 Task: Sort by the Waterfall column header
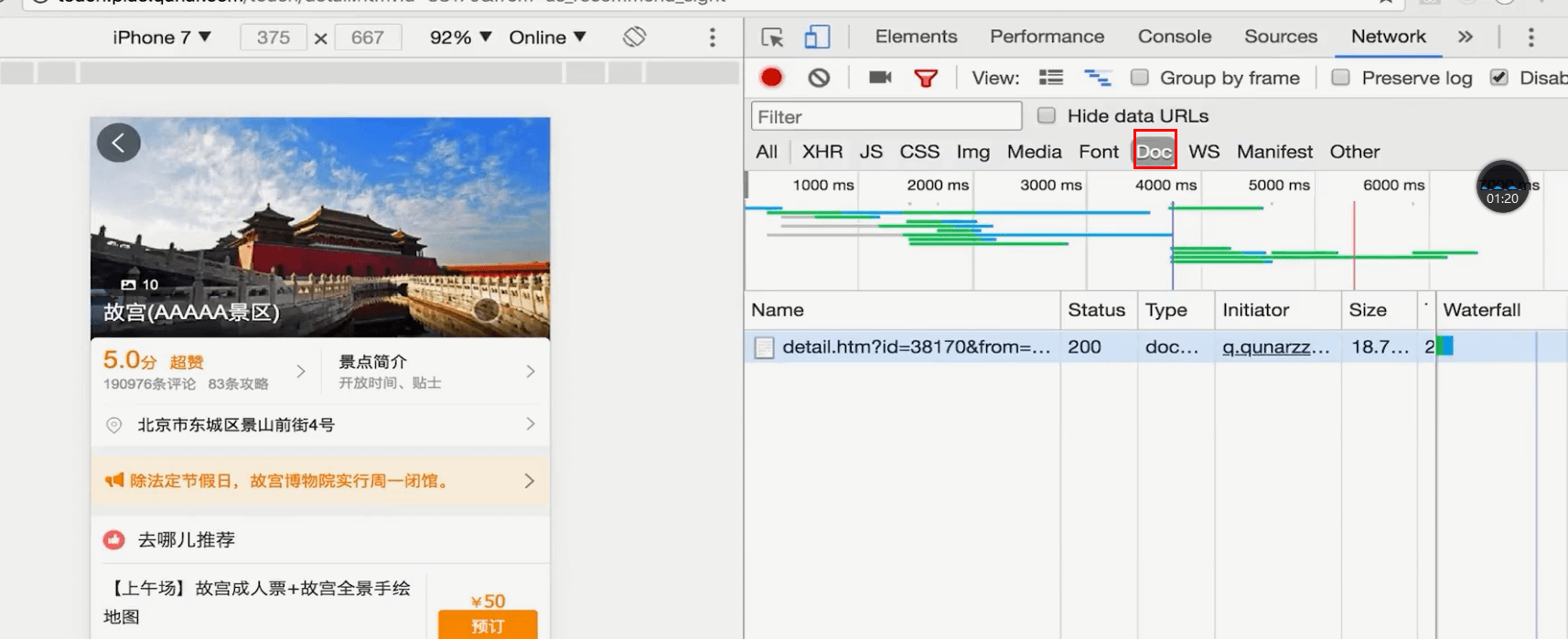tap(1502, 310)
